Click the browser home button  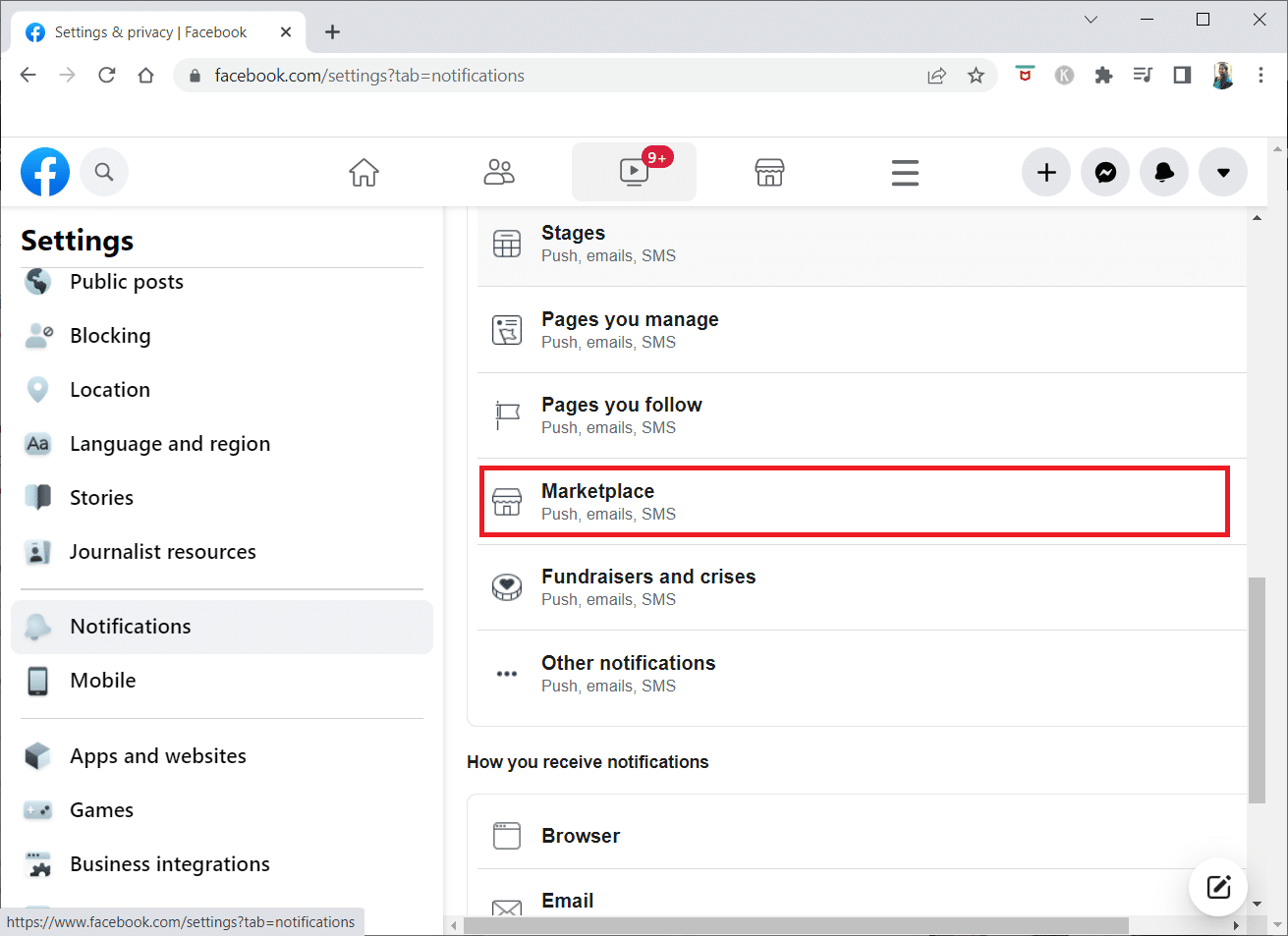145,76
